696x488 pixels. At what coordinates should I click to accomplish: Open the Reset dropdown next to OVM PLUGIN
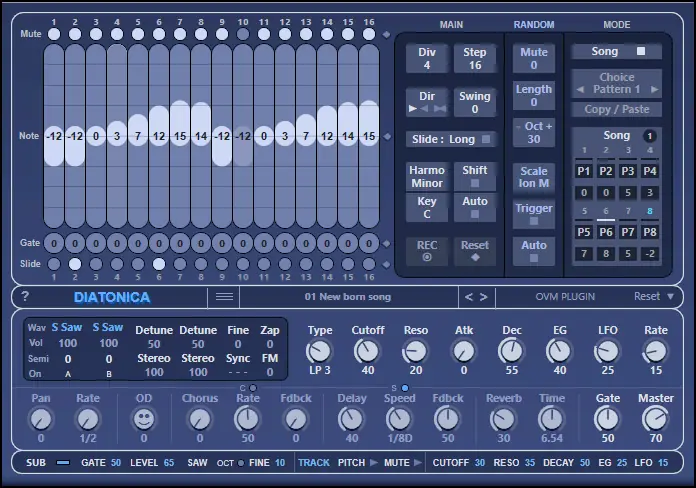(653, 297)
